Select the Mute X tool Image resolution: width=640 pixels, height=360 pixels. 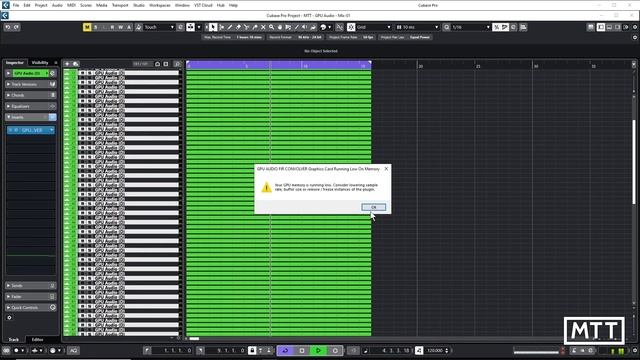(263, 27)
